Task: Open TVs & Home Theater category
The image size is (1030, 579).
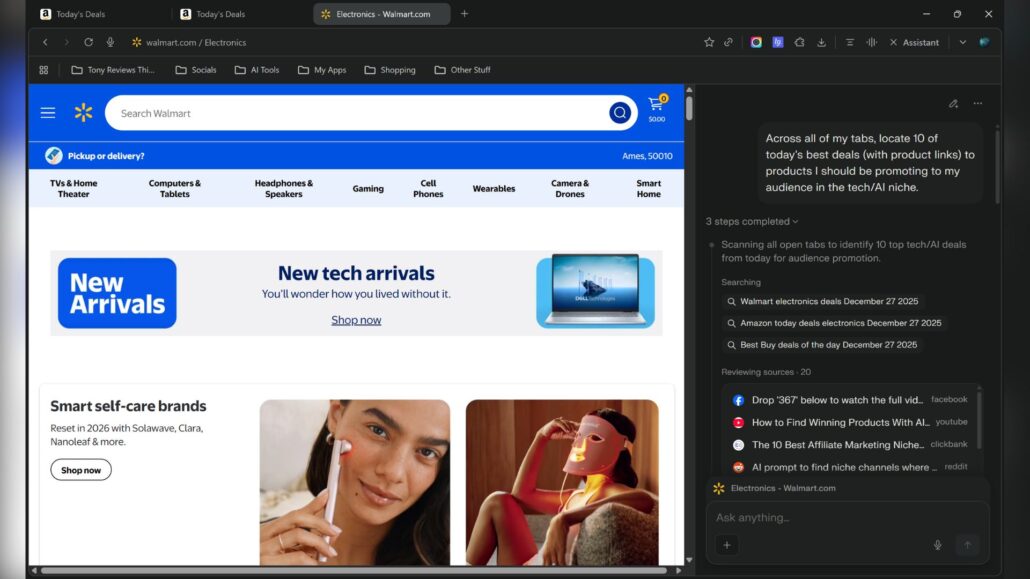Action: pyautogui.click(x=74, y=189)
